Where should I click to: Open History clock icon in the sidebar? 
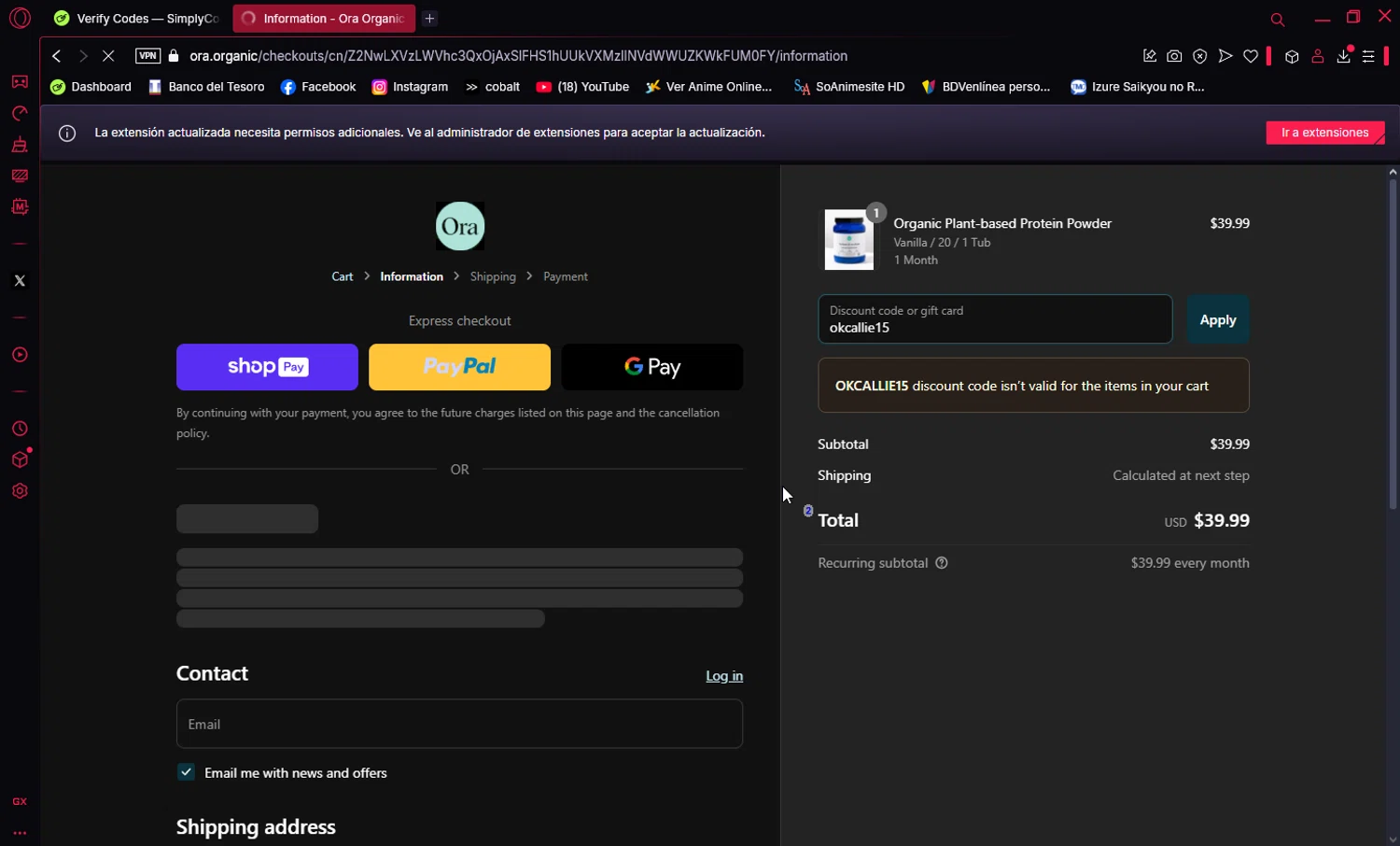coord(20,429)
